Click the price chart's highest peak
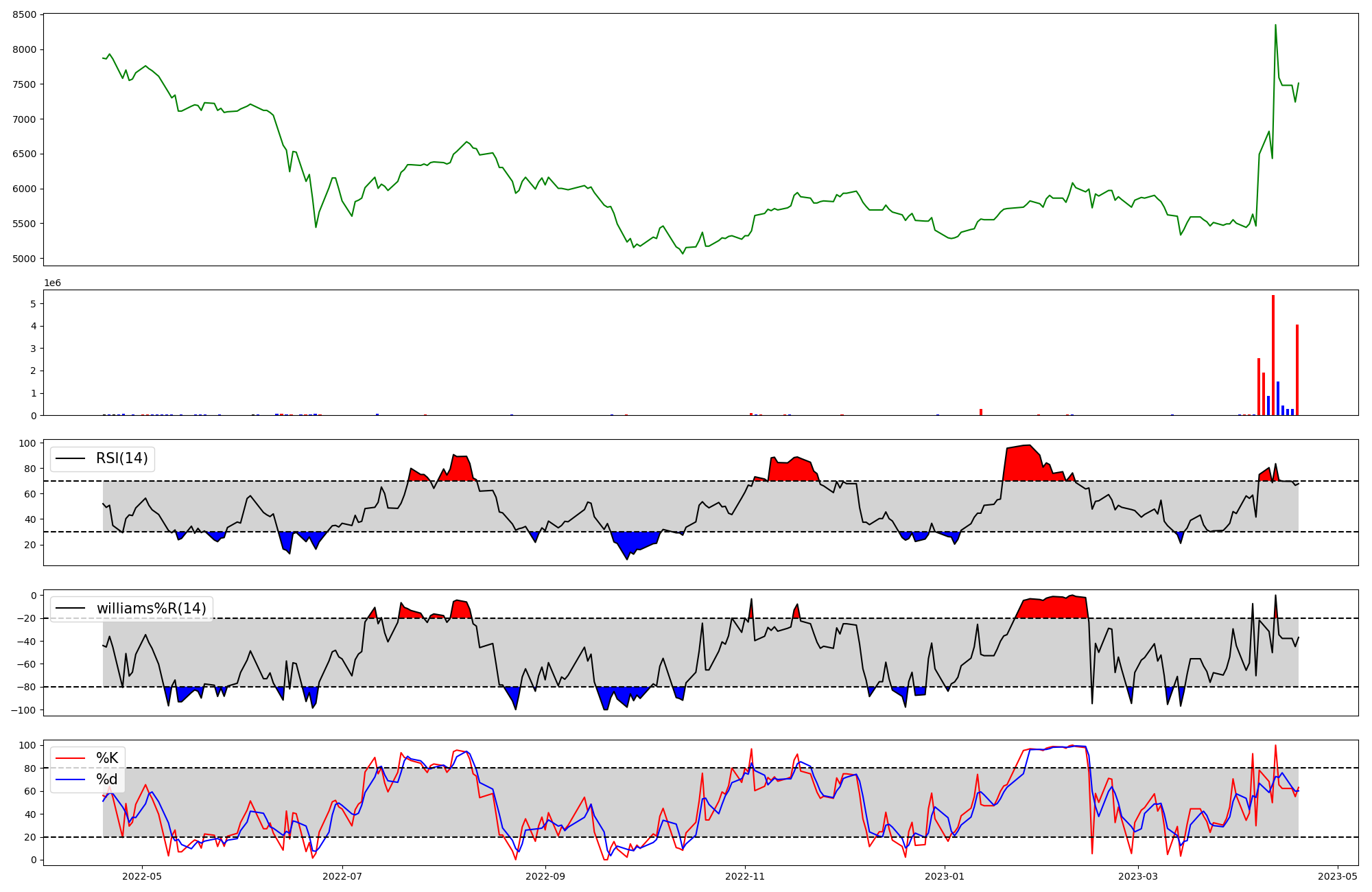Image resolution: width=1372 pixels, height=892 pixels. pos(1275,26)
